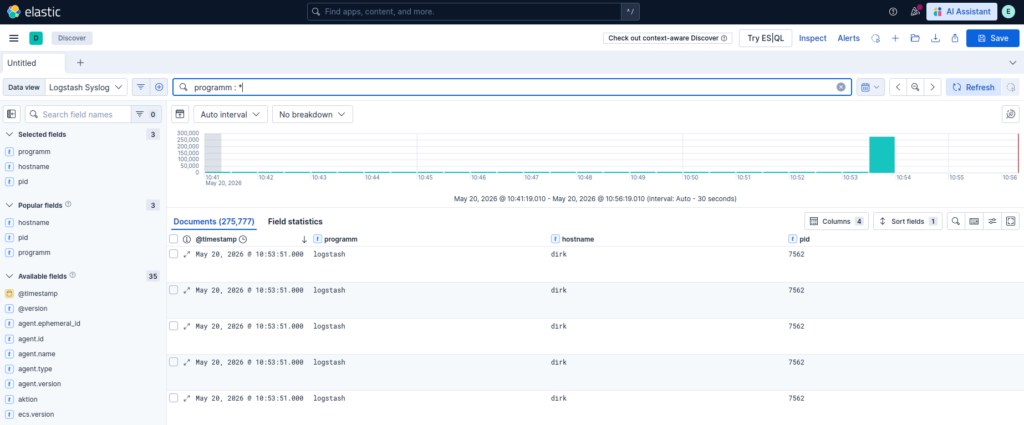This screenshot has height=425, width=1024.
Task: Open the Auto interval dropdown
Action: tap(231, 114)
